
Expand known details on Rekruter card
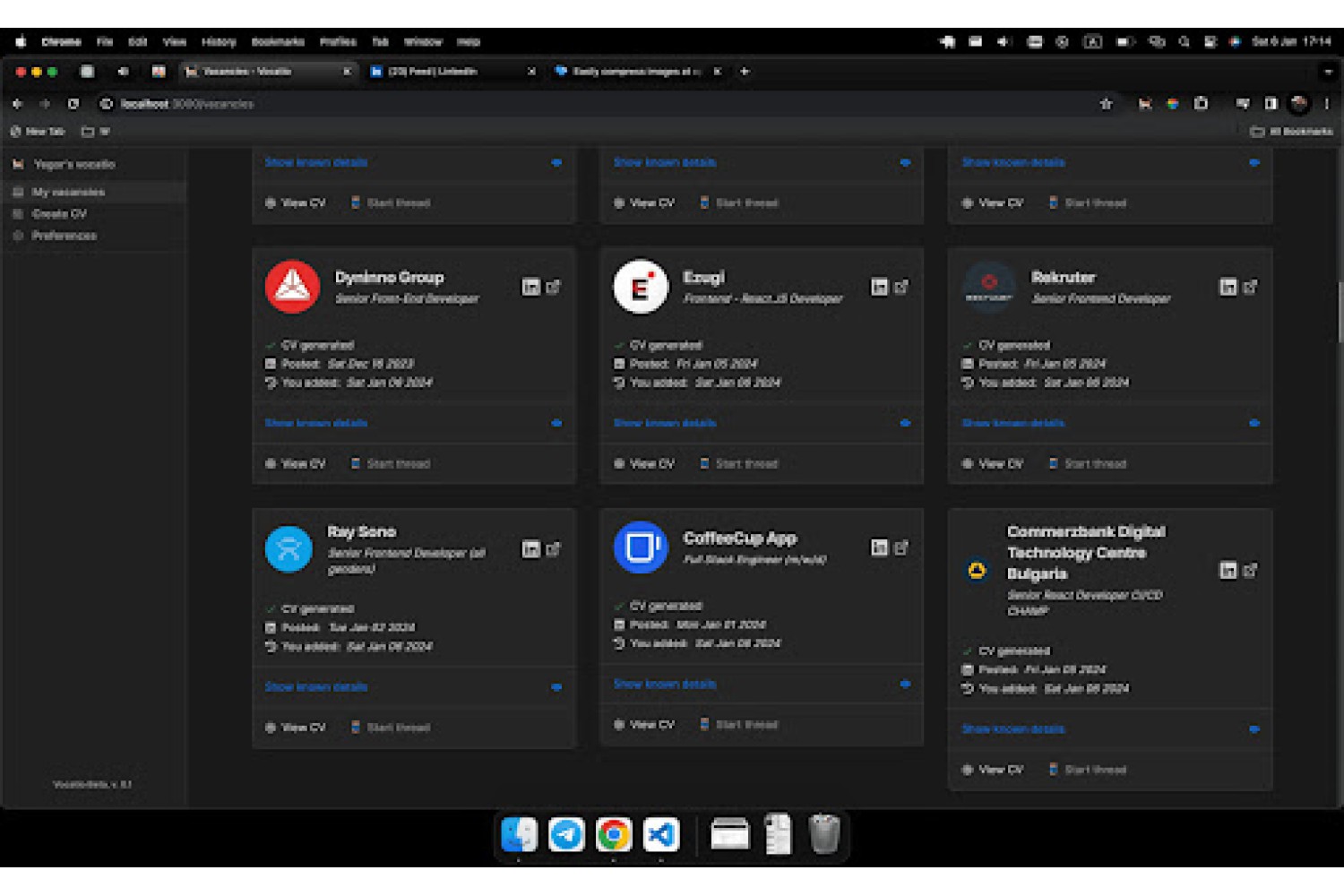tap(1013, 423)
